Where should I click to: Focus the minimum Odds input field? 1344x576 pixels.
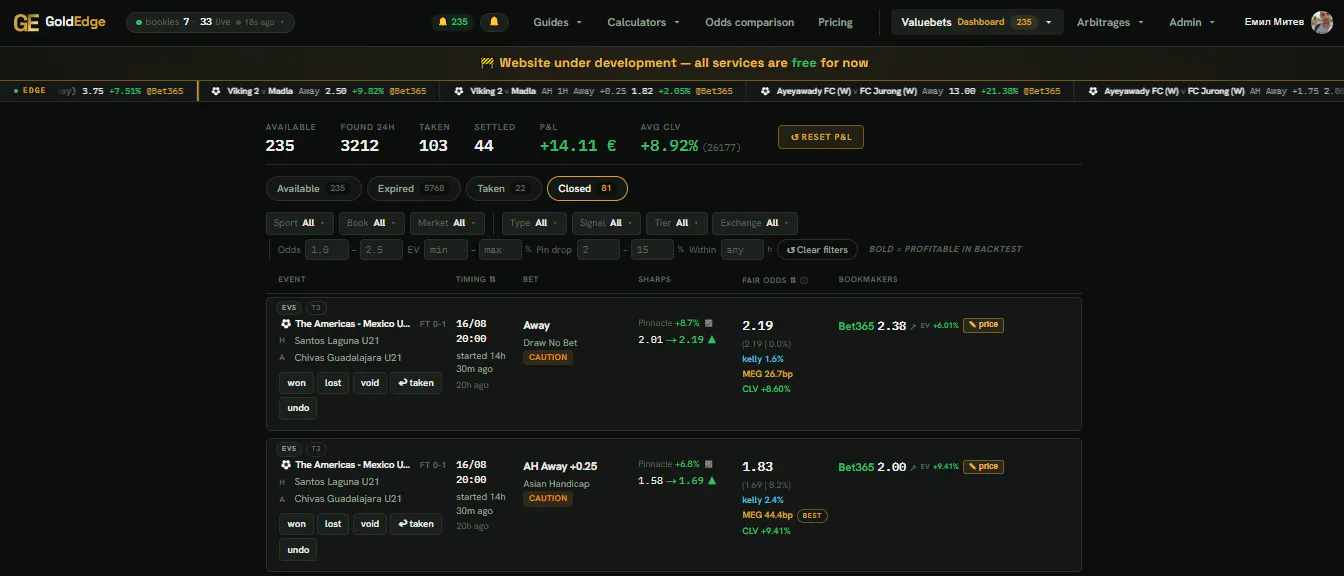(x=326, y=250)
